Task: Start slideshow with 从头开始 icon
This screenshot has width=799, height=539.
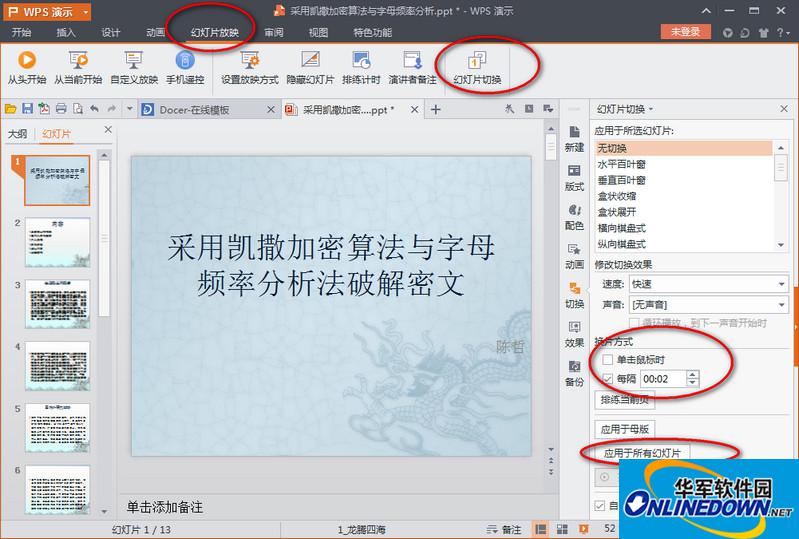Action: pos(27,67)
